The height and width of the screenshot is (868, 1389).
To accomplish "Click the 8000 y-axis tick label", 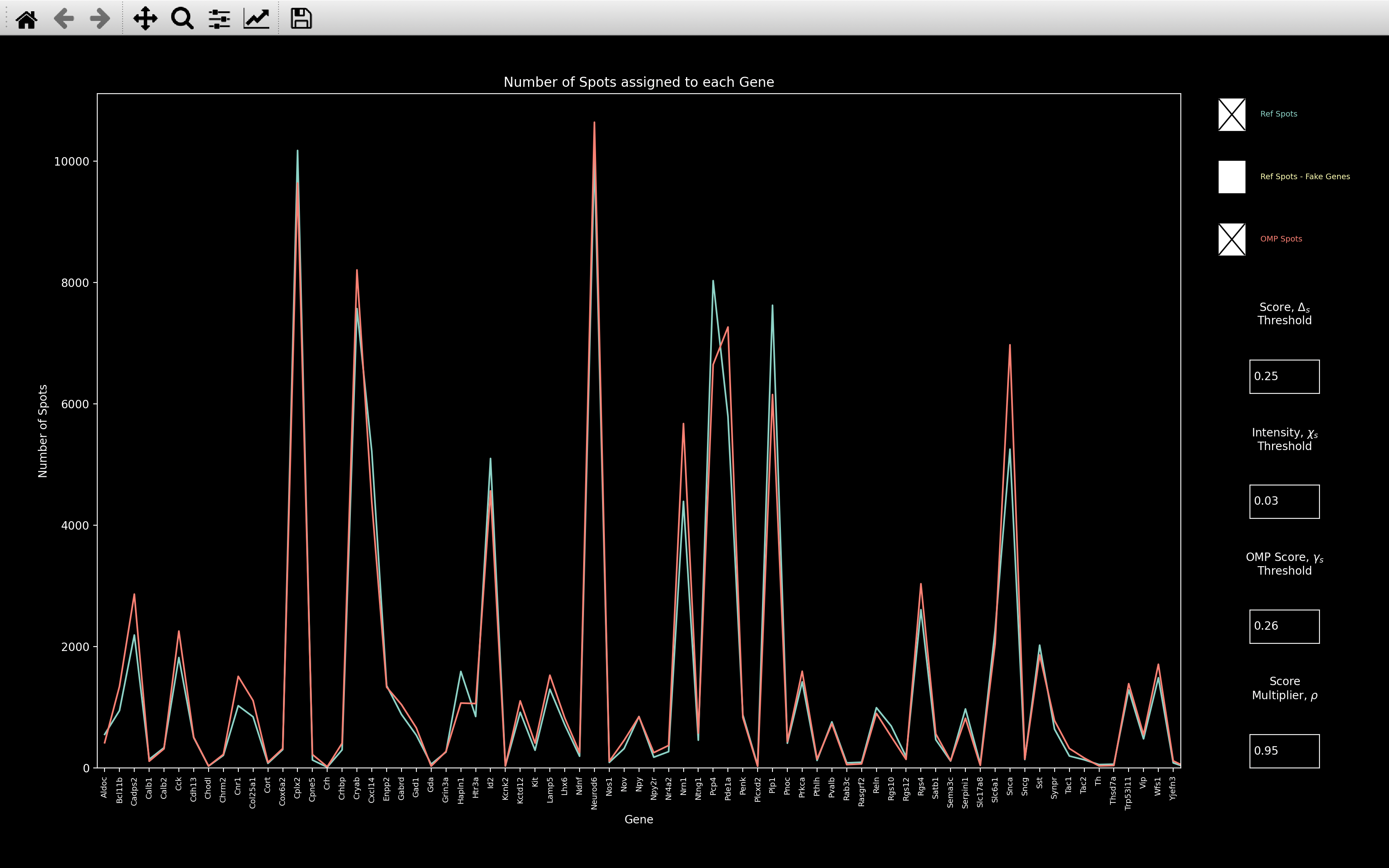I will [75, 283].
